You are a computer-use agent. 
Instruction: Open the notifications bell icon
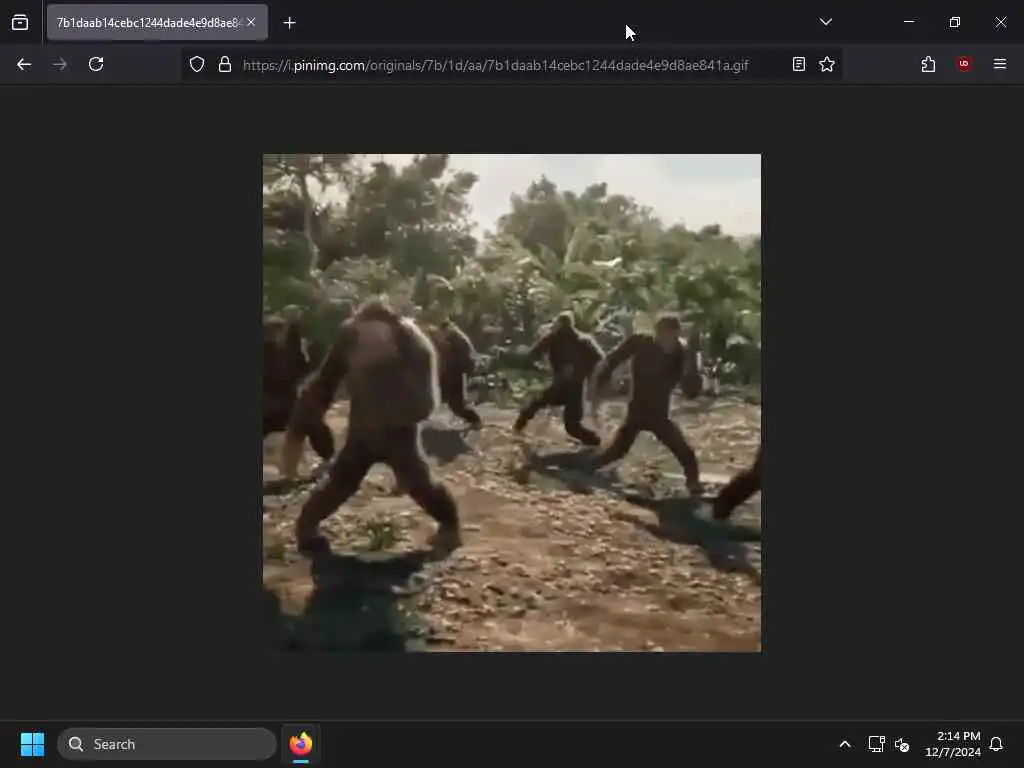pos(996,744)
